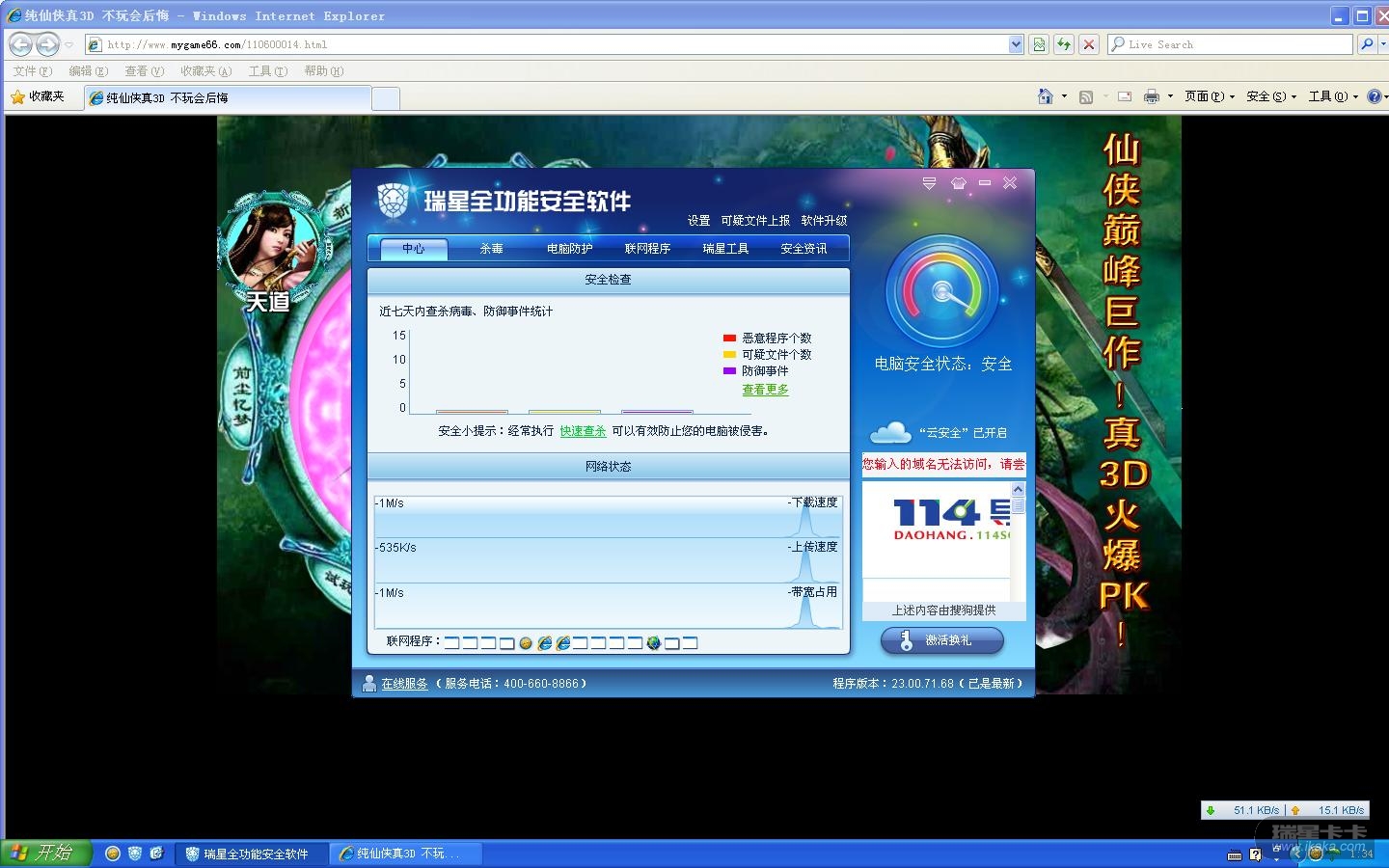Open the Favorites star button
The width and height of the screenshot is (1389, 868).
(37, 96)
